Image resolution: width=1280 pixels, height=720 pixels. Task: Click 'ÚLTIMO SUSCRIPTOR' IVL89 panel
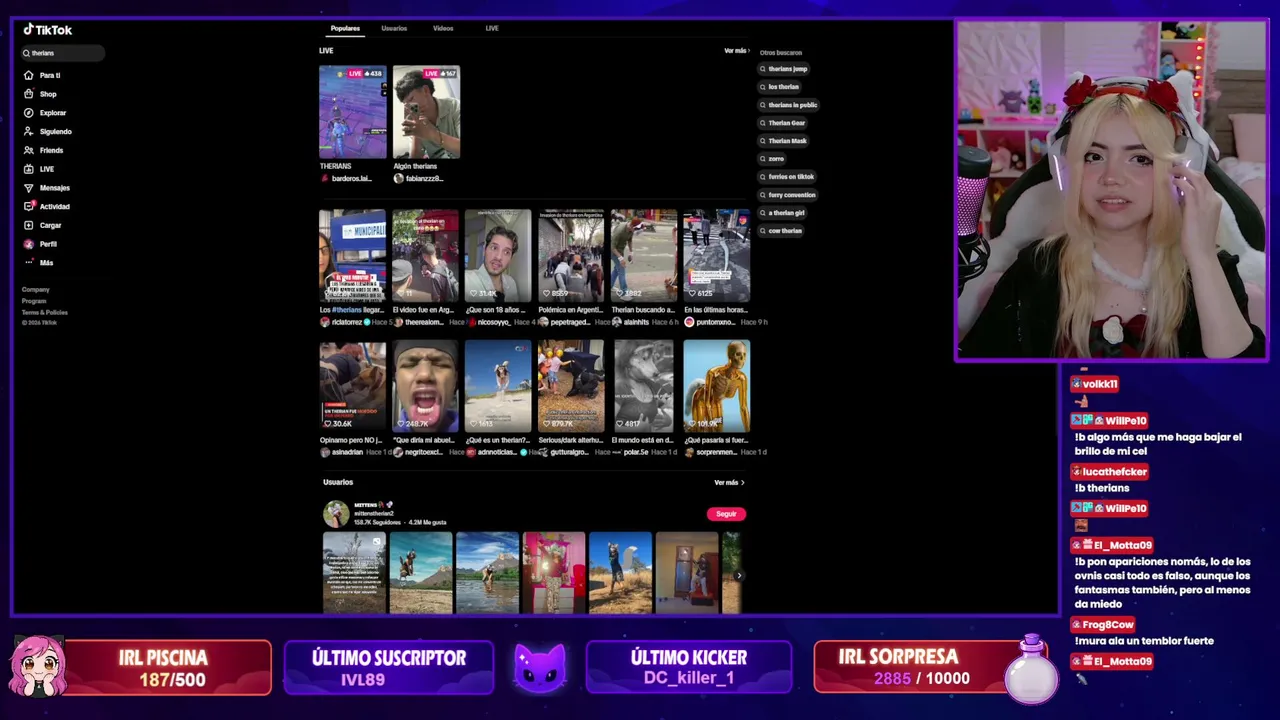[389, 667]
